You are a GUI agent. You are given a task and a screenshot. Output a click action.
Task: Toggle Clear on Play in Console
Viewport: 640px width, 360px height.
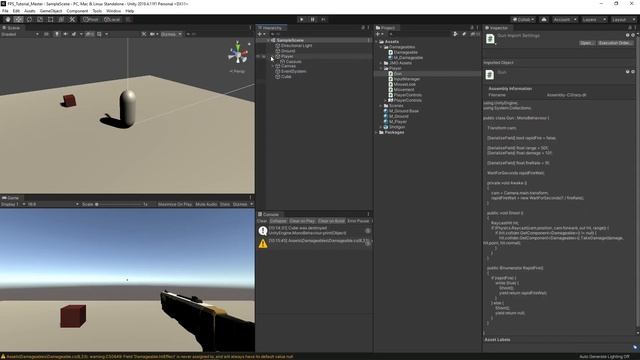click(302, 221)
